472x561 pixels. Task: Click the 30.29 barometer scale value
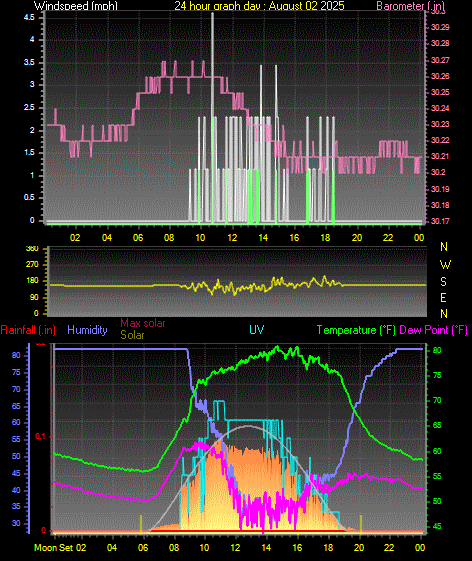tap(440, 27)
